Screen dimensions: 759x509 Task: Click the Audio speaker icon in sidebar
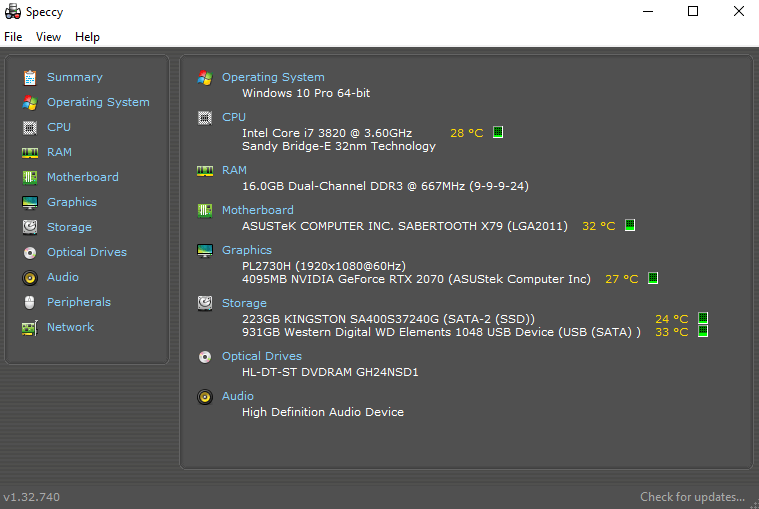click(30, 278)
